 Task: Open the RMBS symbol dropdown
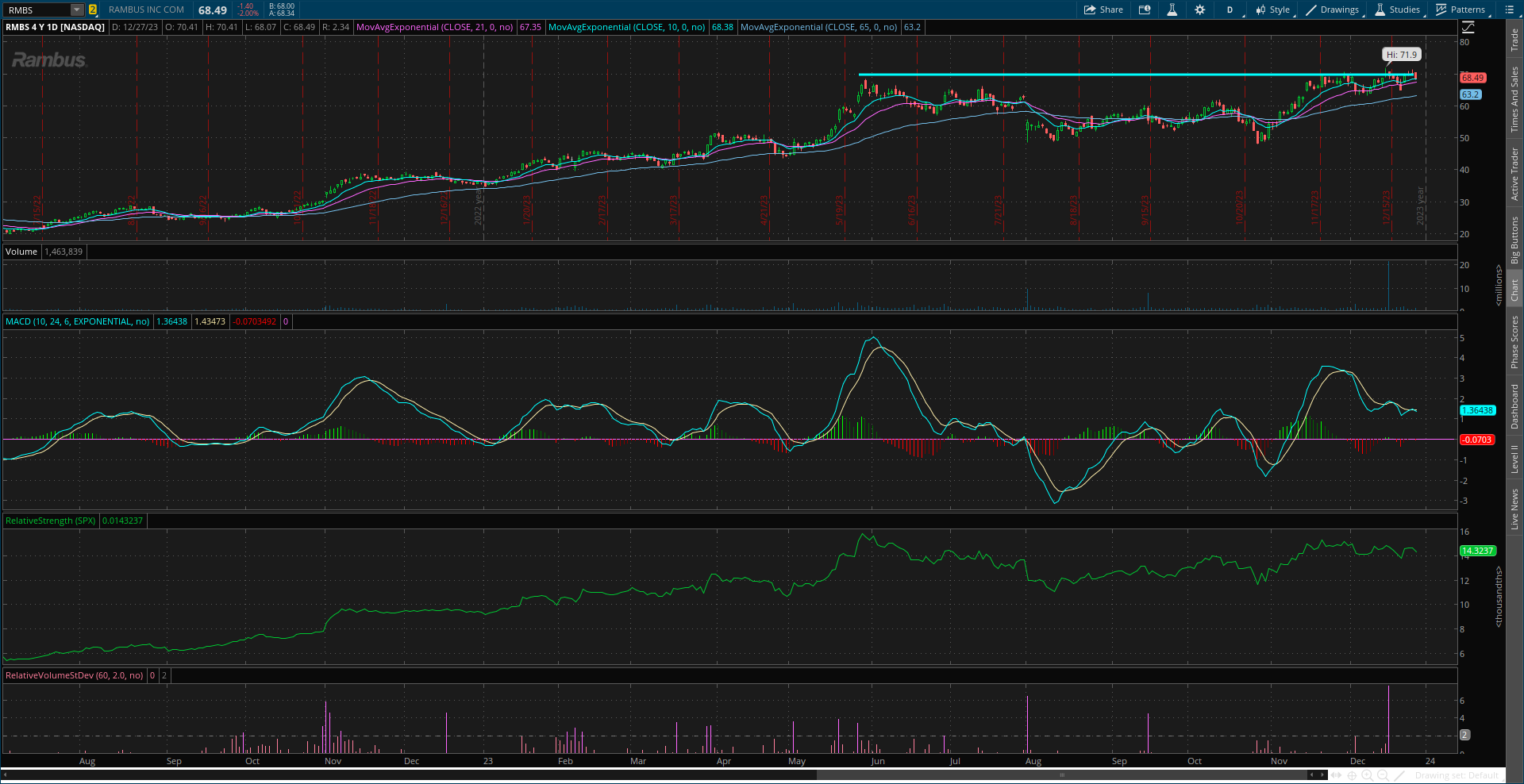click(x=75, y=10)
